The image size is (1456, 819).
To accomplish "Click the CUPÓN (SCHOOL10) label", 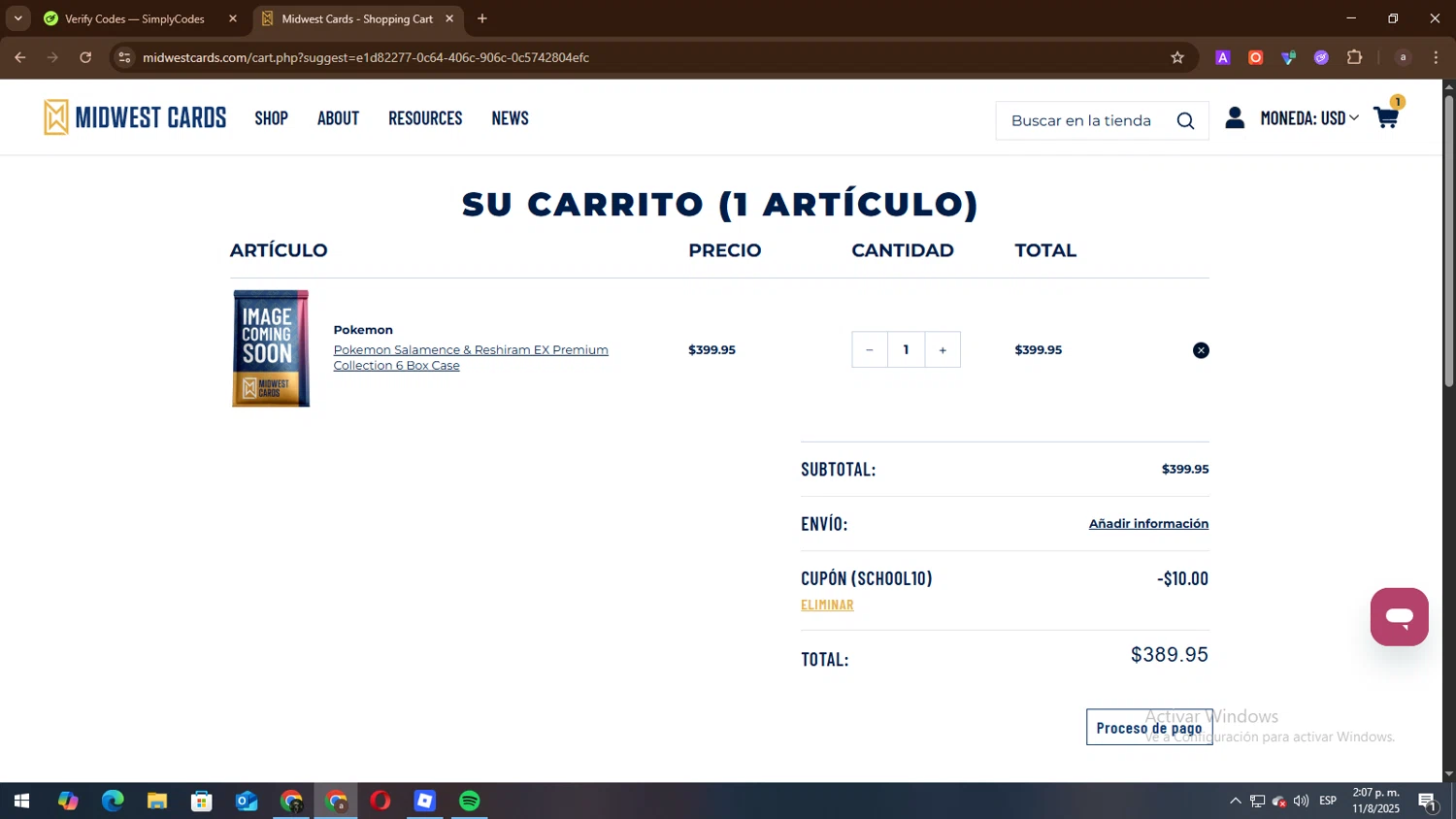I will click(x=866, y=578).
